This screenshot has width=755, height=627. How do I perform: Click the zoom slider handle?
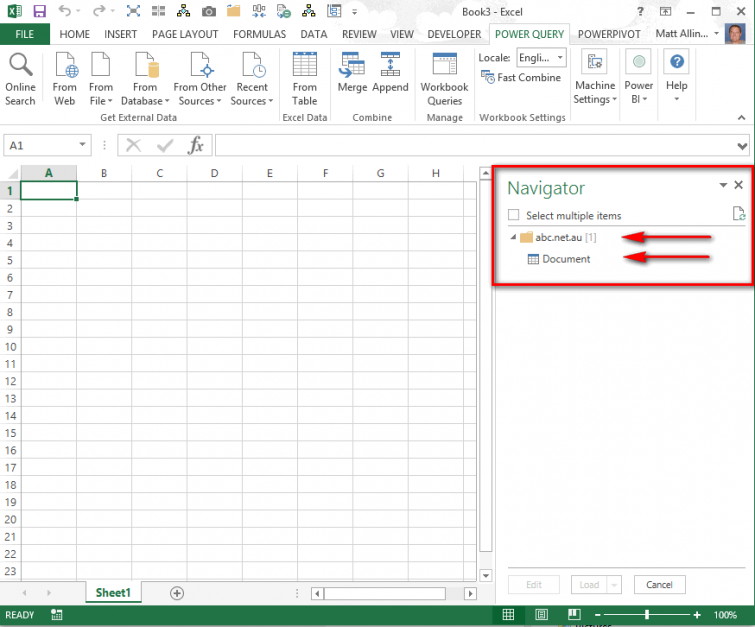click(x=647, y=614)
